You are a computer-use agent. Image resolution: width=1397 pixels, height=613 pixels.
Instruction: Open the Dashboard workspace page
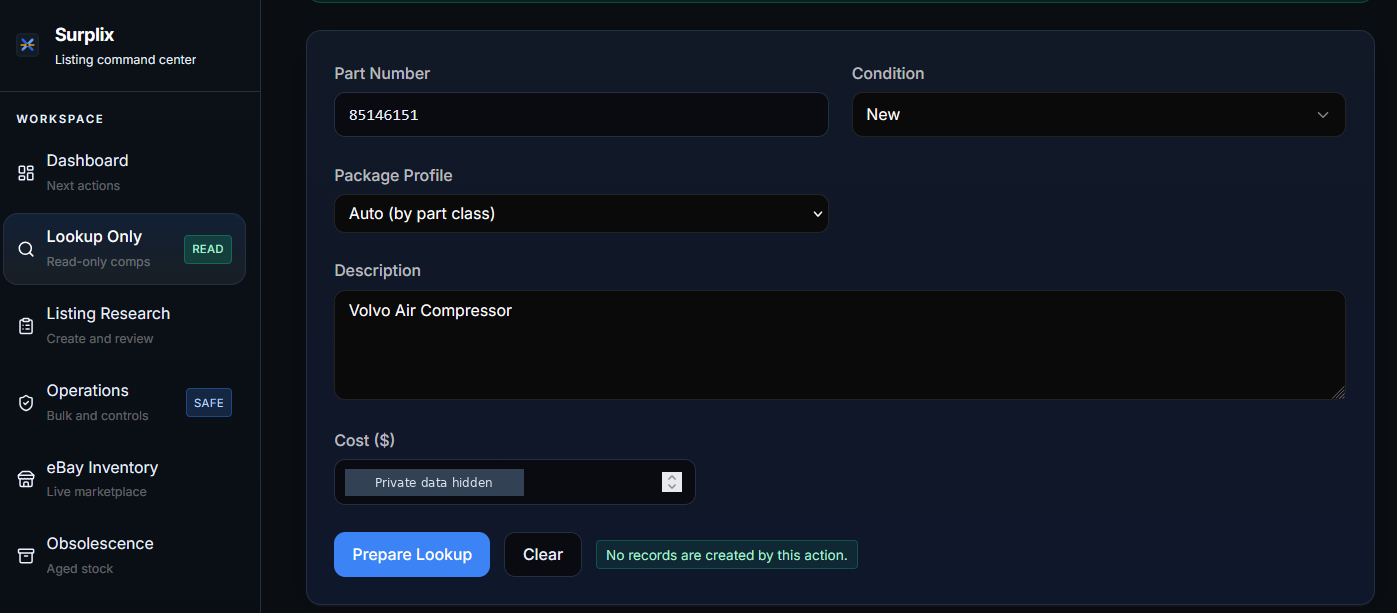point(125,172)
